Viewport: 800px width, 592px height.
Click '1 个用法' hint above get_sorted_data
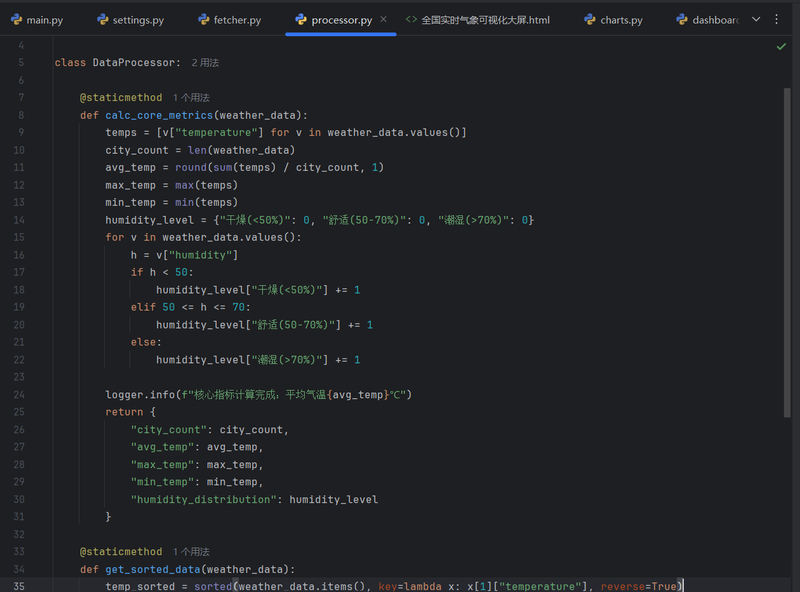click(191, 552)
